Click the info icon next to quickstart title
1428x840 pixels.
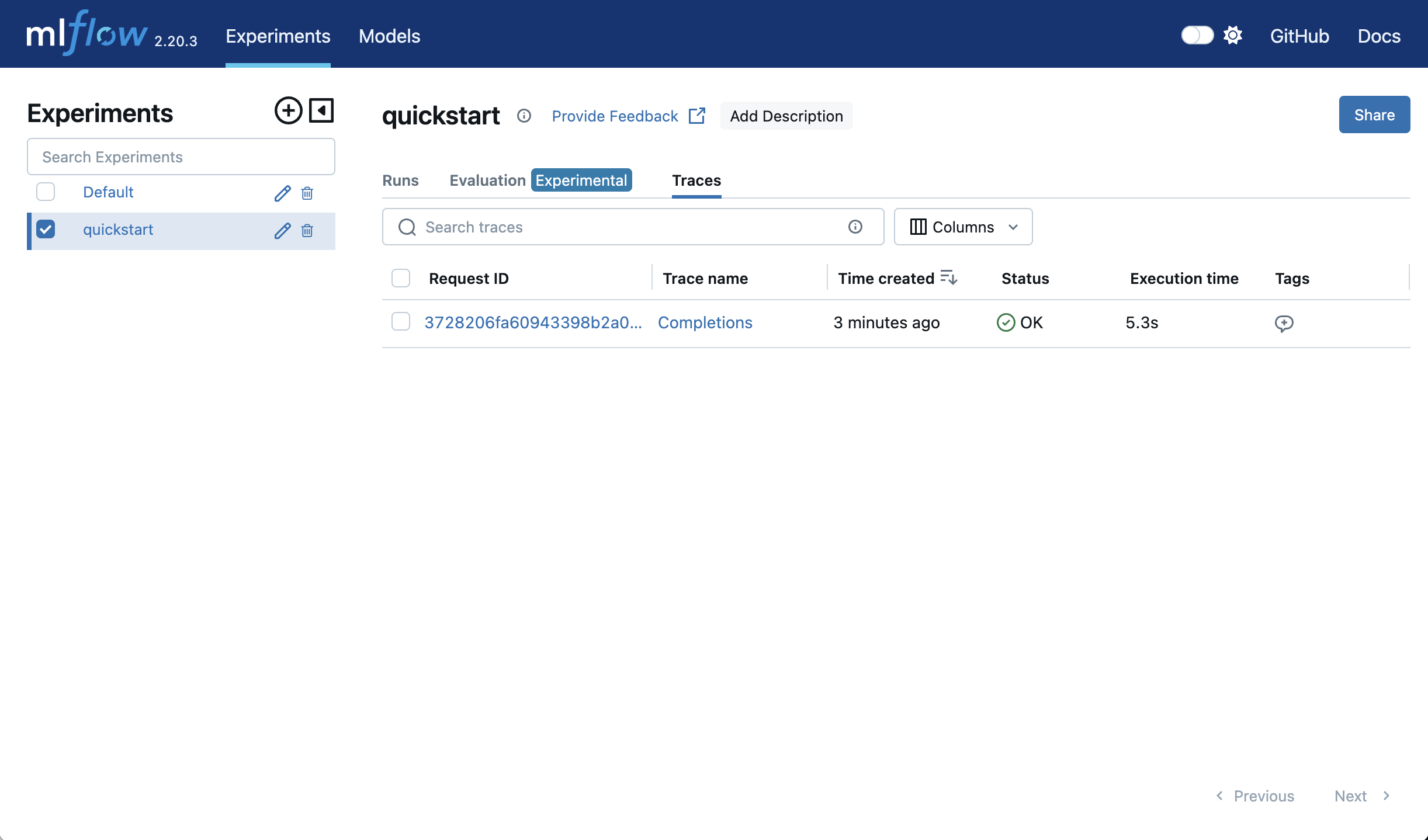[x=524, y=116]
